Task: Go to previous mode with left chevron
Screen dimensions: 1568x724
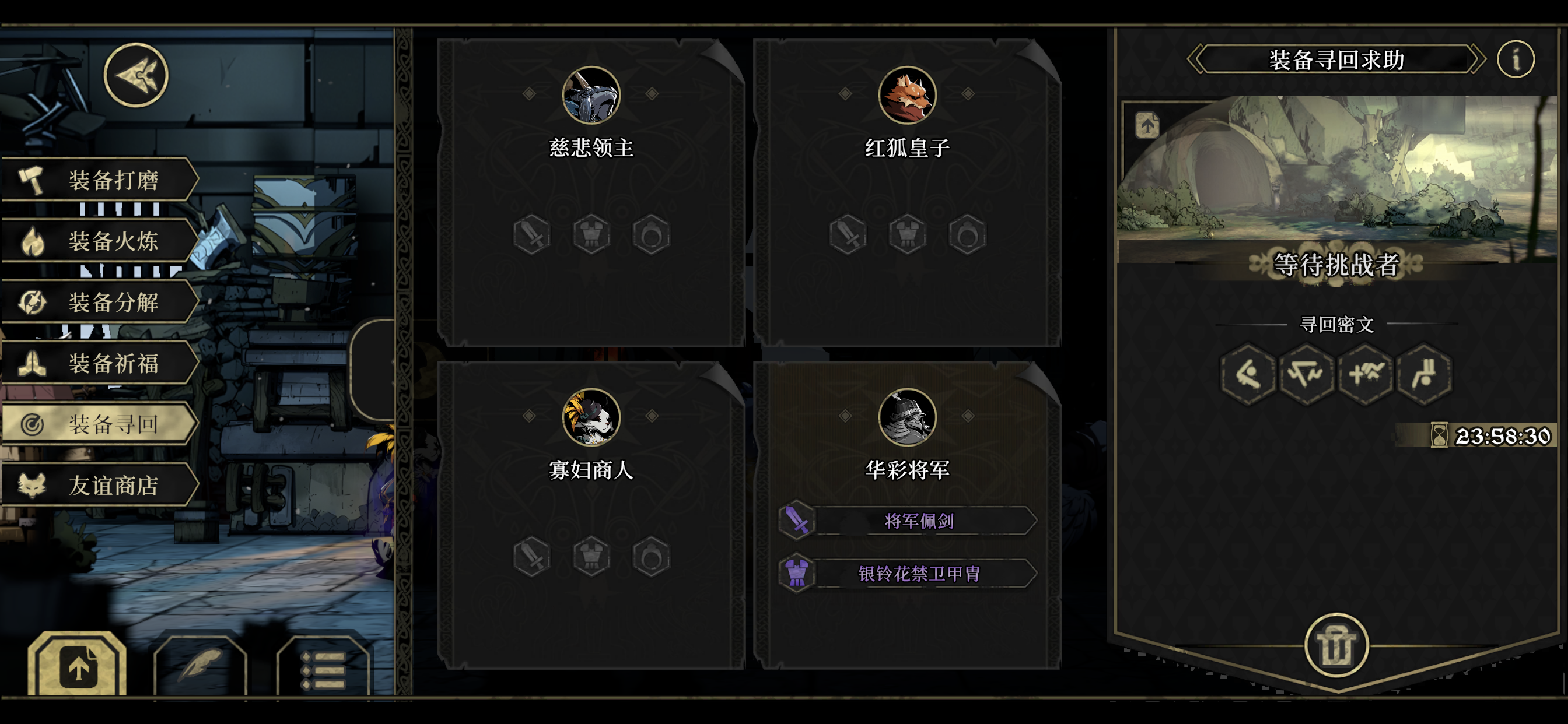Action: point(1198,59)
